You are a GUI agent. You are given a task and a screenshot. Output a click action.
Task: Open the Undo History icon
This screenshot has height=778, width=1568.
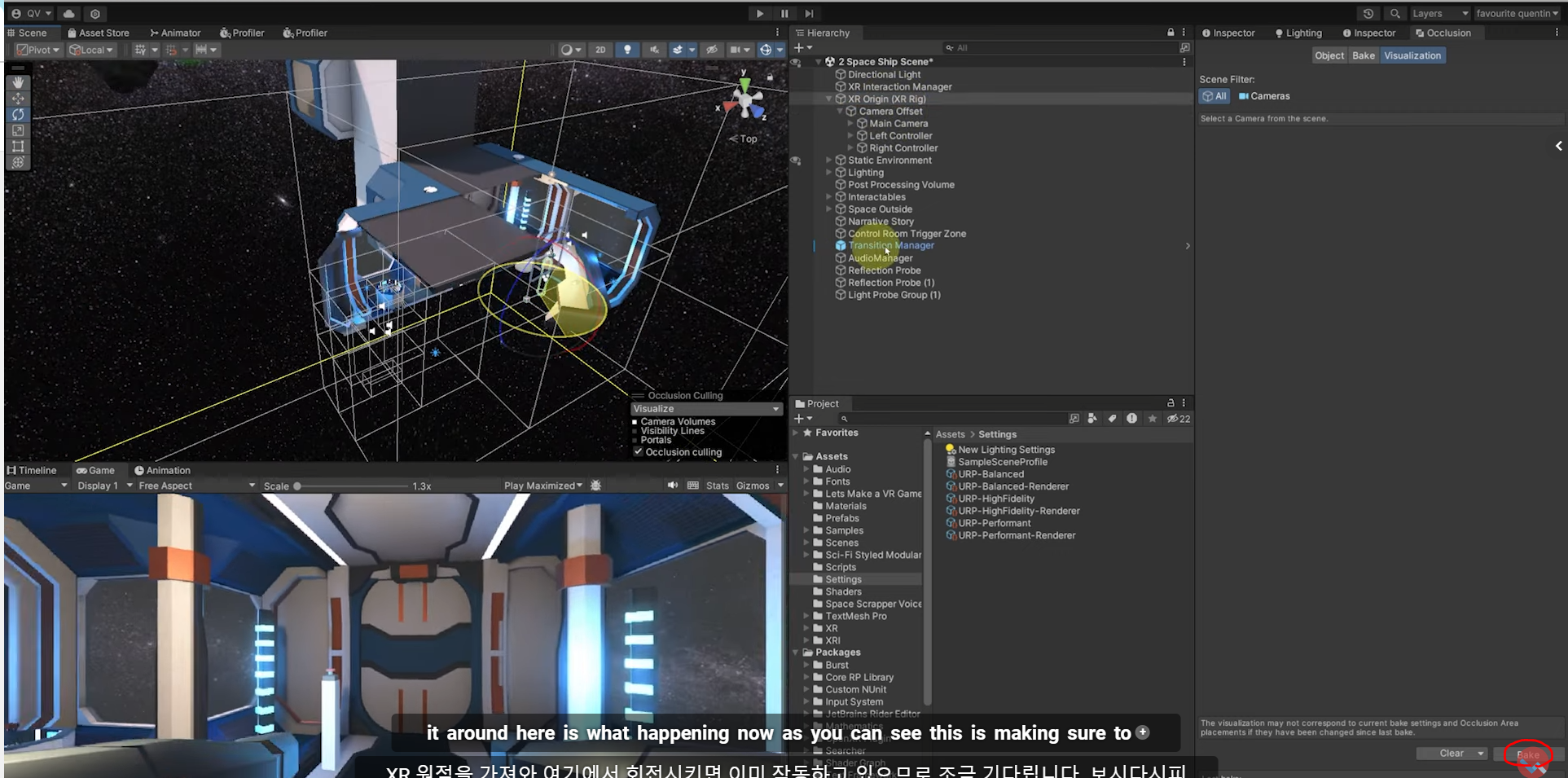tap(1368, 14)
